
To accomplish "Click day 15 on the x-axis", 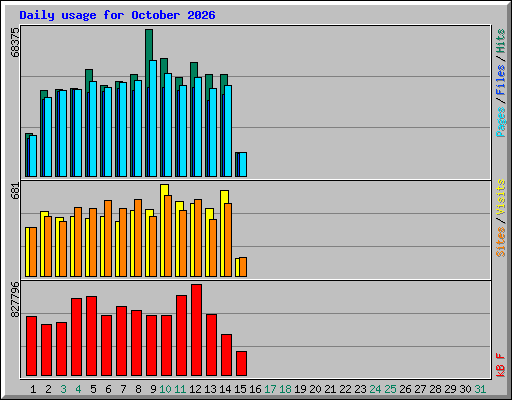I will (240, 389).
